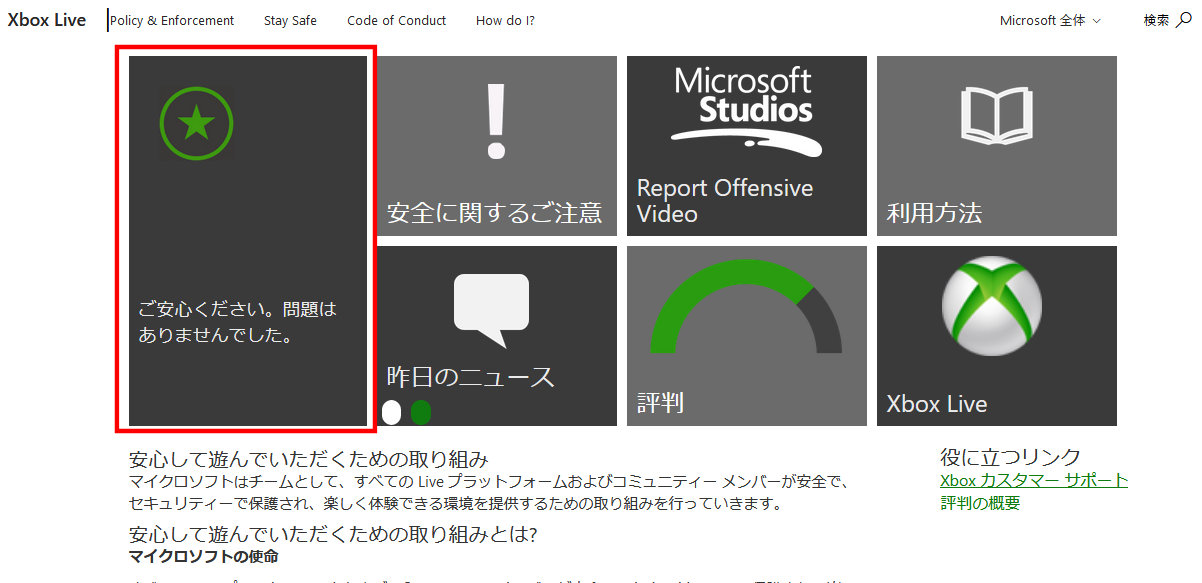Open the exclamation mark safety notice tile
The height and width of the screenshot is (583, 1202).
[497, 146]
